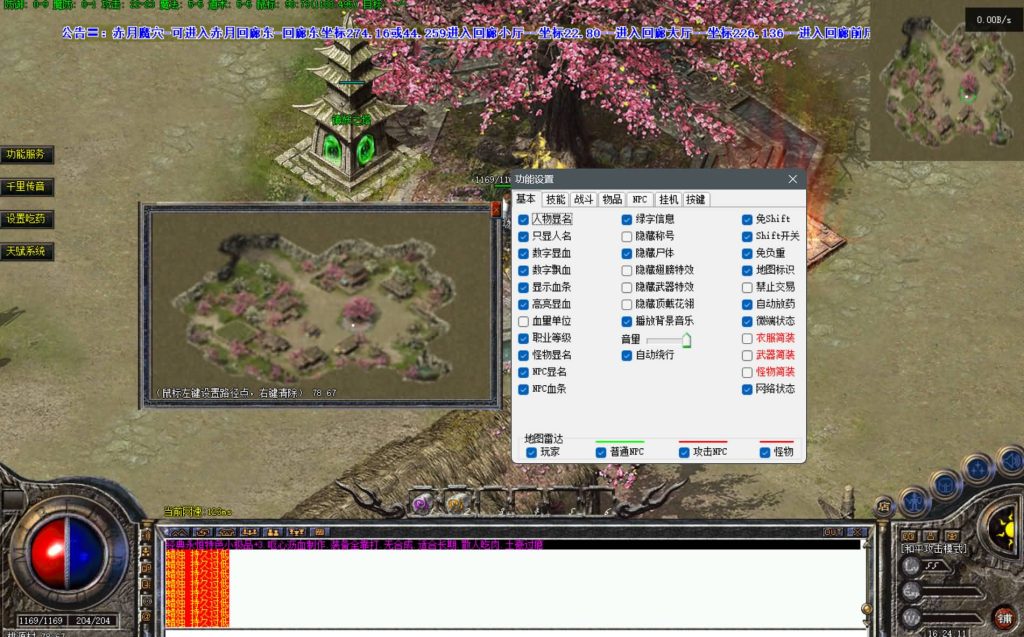
Task: Close the 功能设置 settings dialog
Action: click(x=793, y=179)
